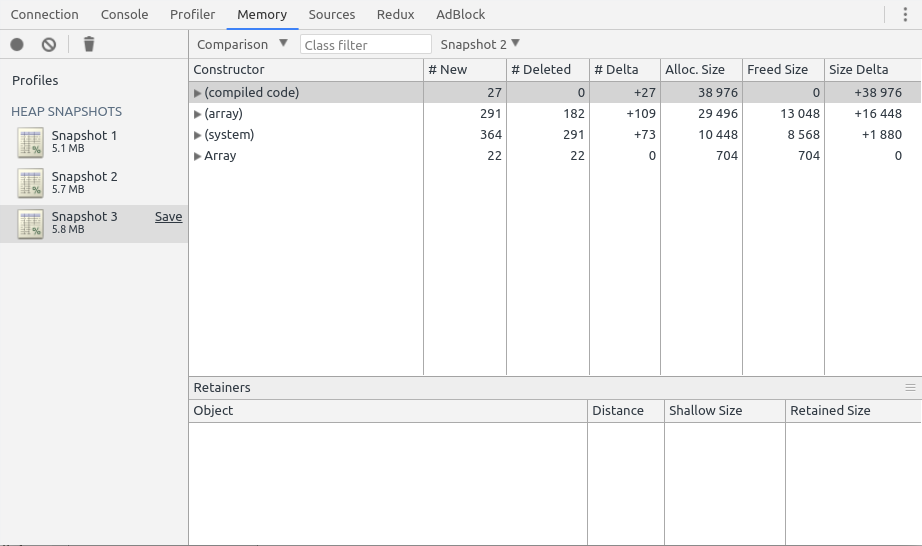The height and width of the screenshot is (546, 922).
Task: Open the Sources tab
Action: click(x=331, y=14)
